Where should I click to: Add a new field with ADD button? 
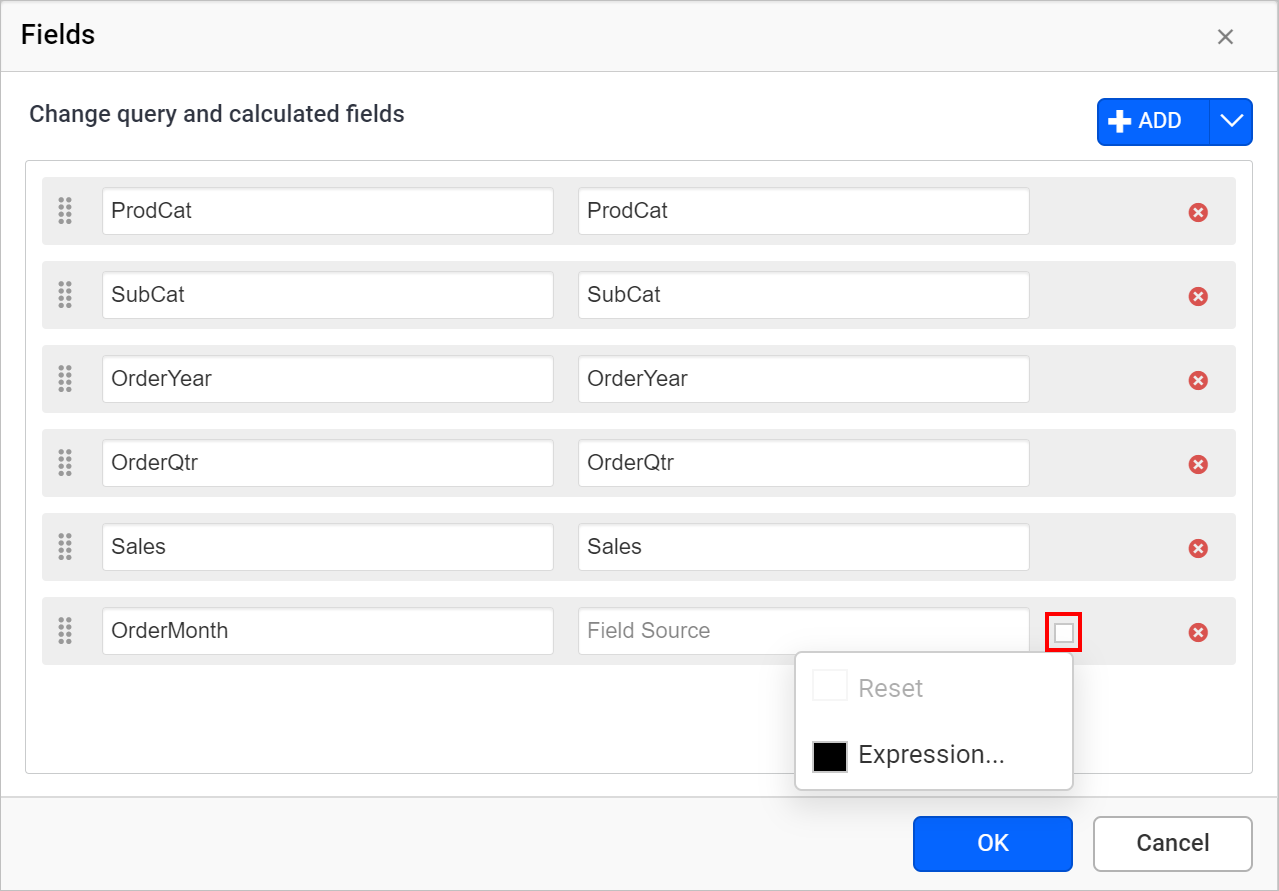pyautogui.click(x=1154, y=121)
